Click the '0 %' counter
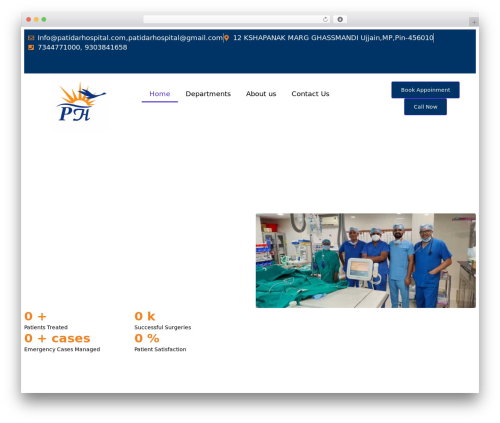 pyautogui.click(x=147, y=338)
